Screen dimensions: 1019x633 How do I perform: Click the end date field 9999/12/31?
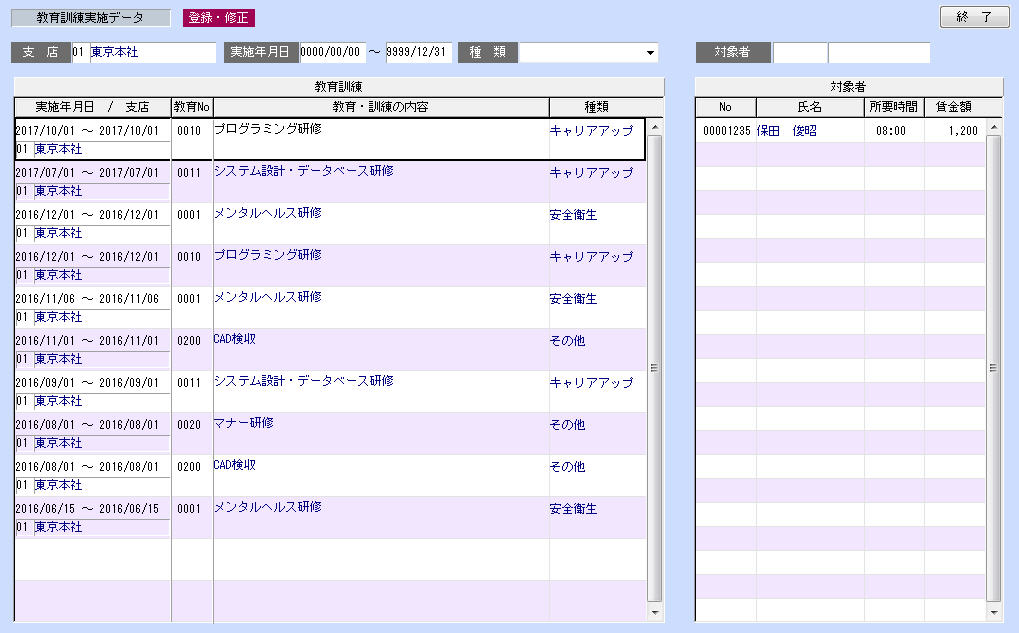point(419,52)
